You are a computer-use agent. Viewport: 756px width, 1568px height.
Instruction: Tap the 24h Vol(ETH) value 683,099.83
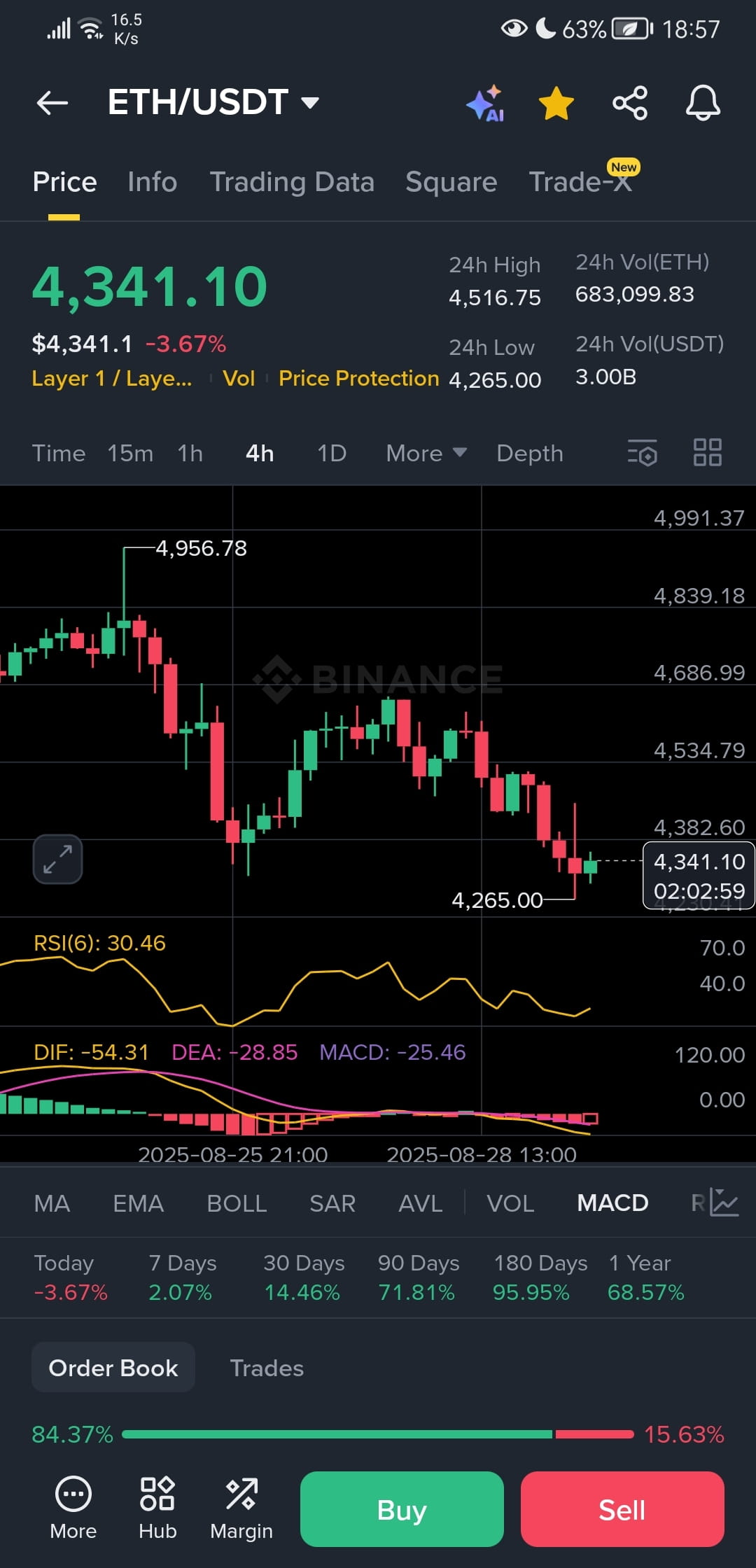pos(635,295)
